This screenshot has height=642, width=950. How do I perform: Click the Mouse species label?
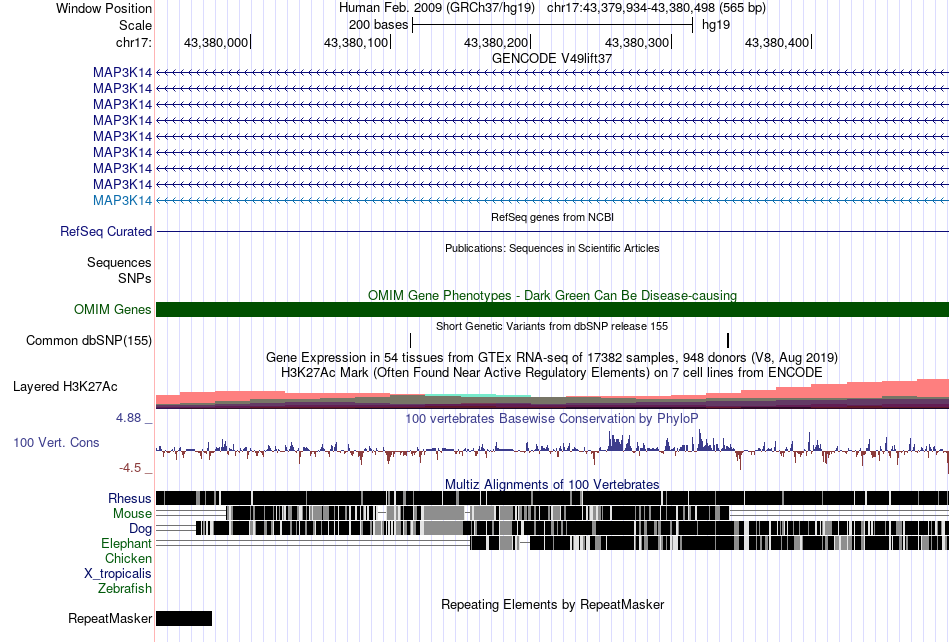click(132, 514)
